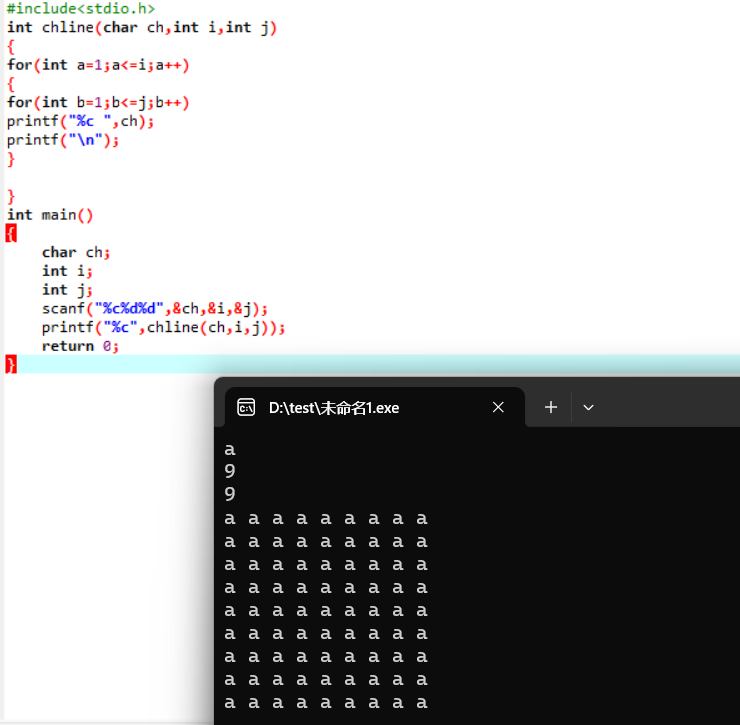The image size is (740, 725).
Task: Click the scanf("%c%d%d") line
Action: coord(155,309)
